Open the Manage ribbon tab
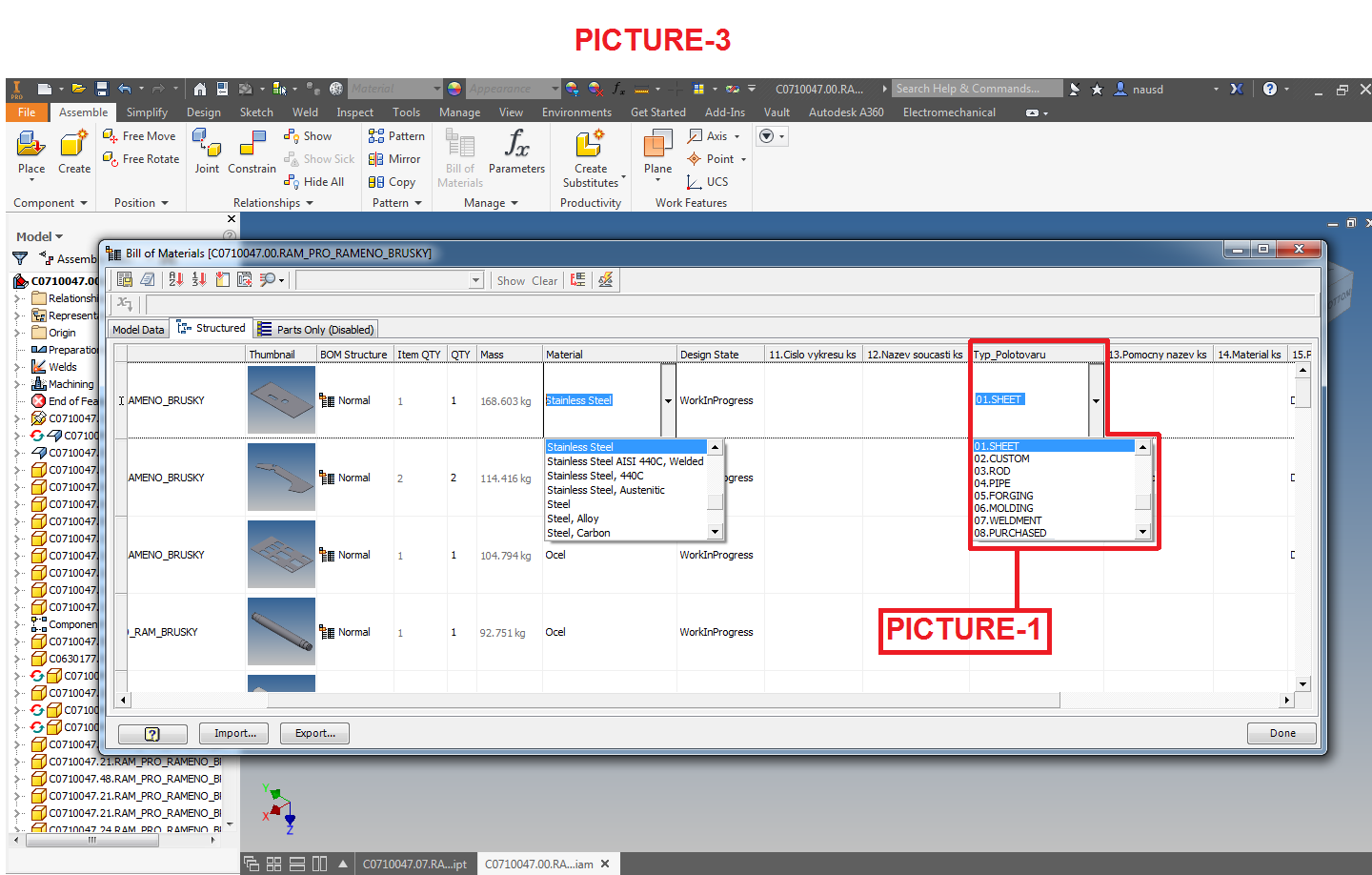1372x875 pixels. point(459,112)
